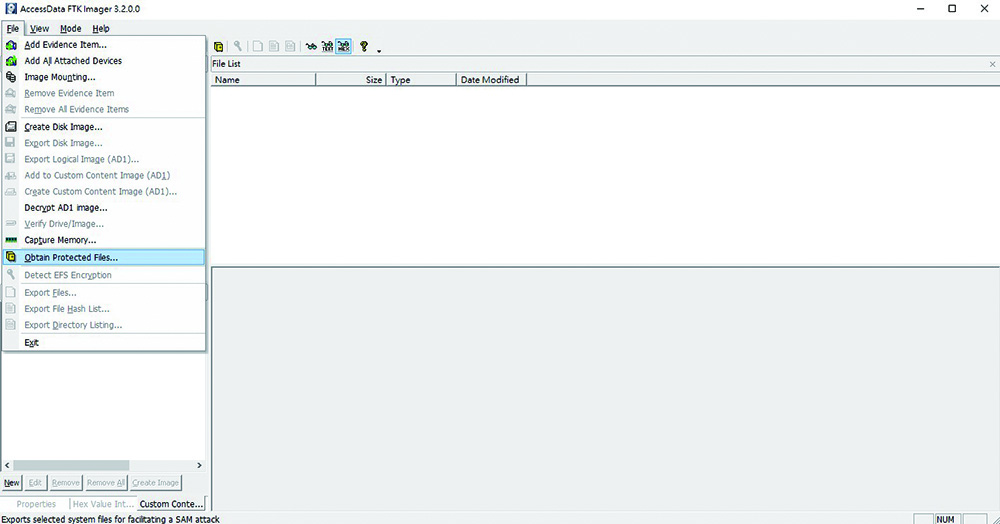Screen dimensions: 1000x524
Task: Click the horizontal scrollbar thumb in left pane
Action: (x=71, y=465)
